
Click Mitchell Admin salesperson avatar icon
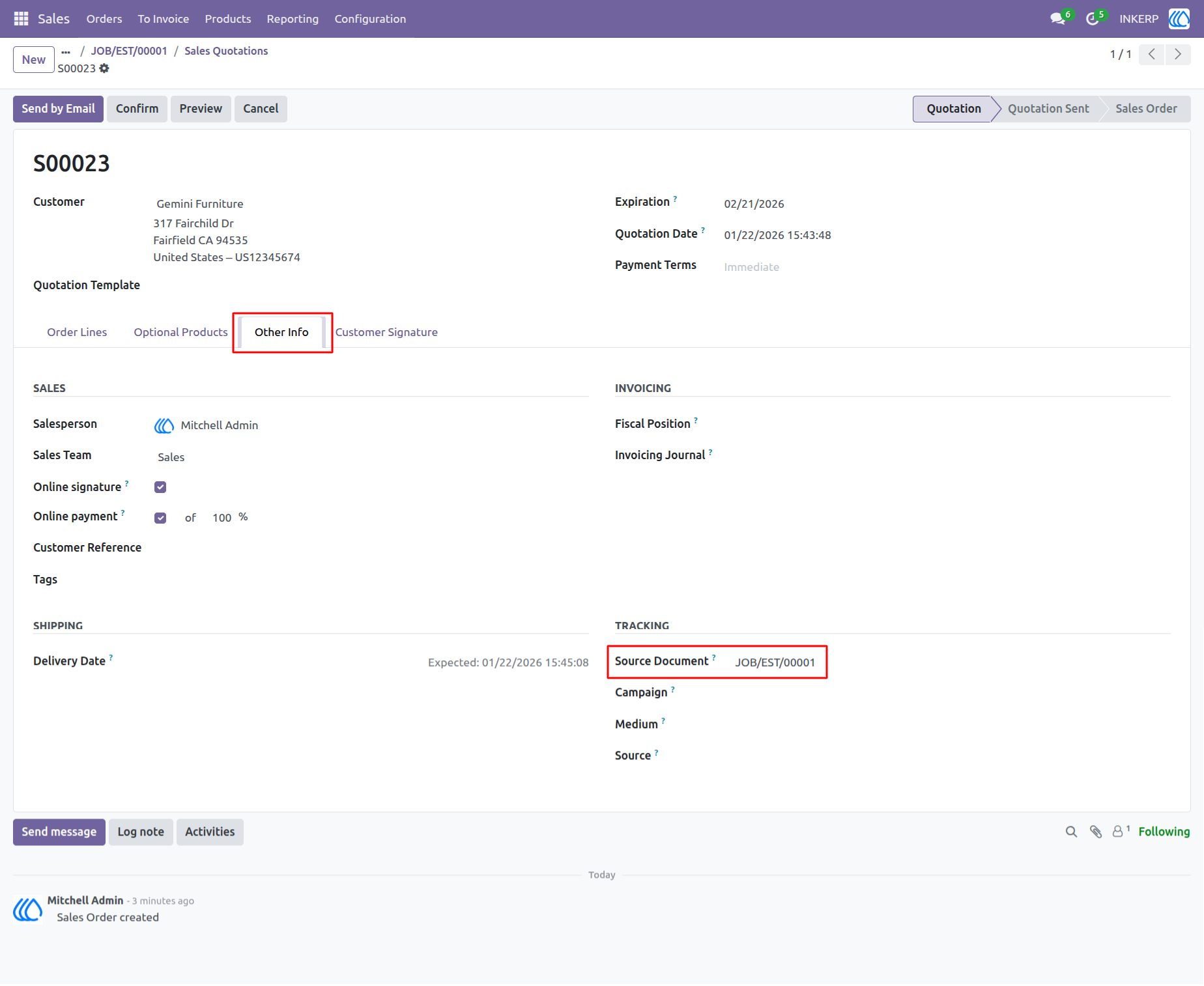coord(164,425)
